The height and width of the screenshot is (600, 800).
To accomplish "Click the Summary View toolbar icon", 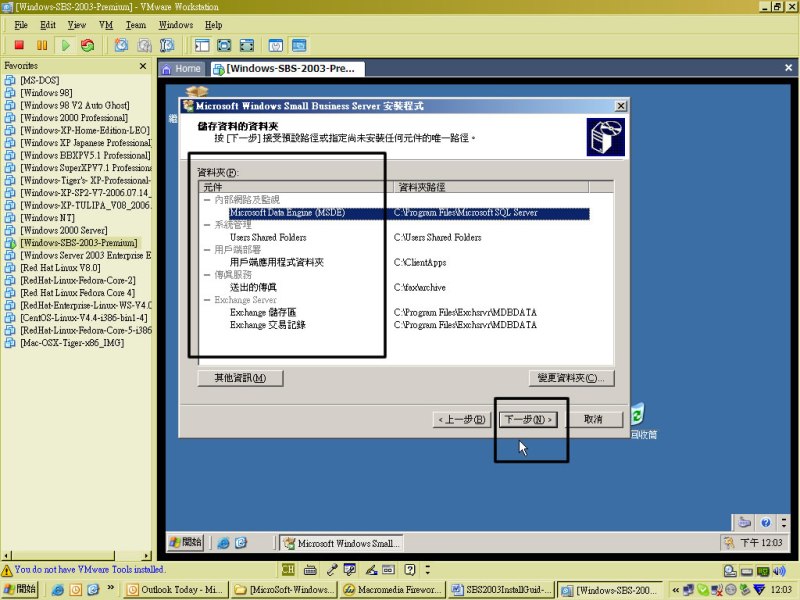I will (x=276, y=45).
